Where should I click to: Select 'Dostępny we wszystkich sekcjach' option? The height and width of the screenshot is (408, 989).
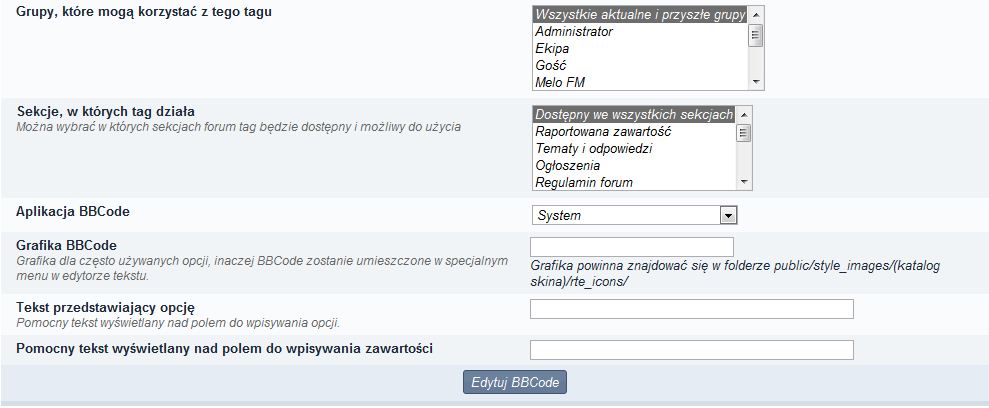pyautogui.click(x=634, y=115)
